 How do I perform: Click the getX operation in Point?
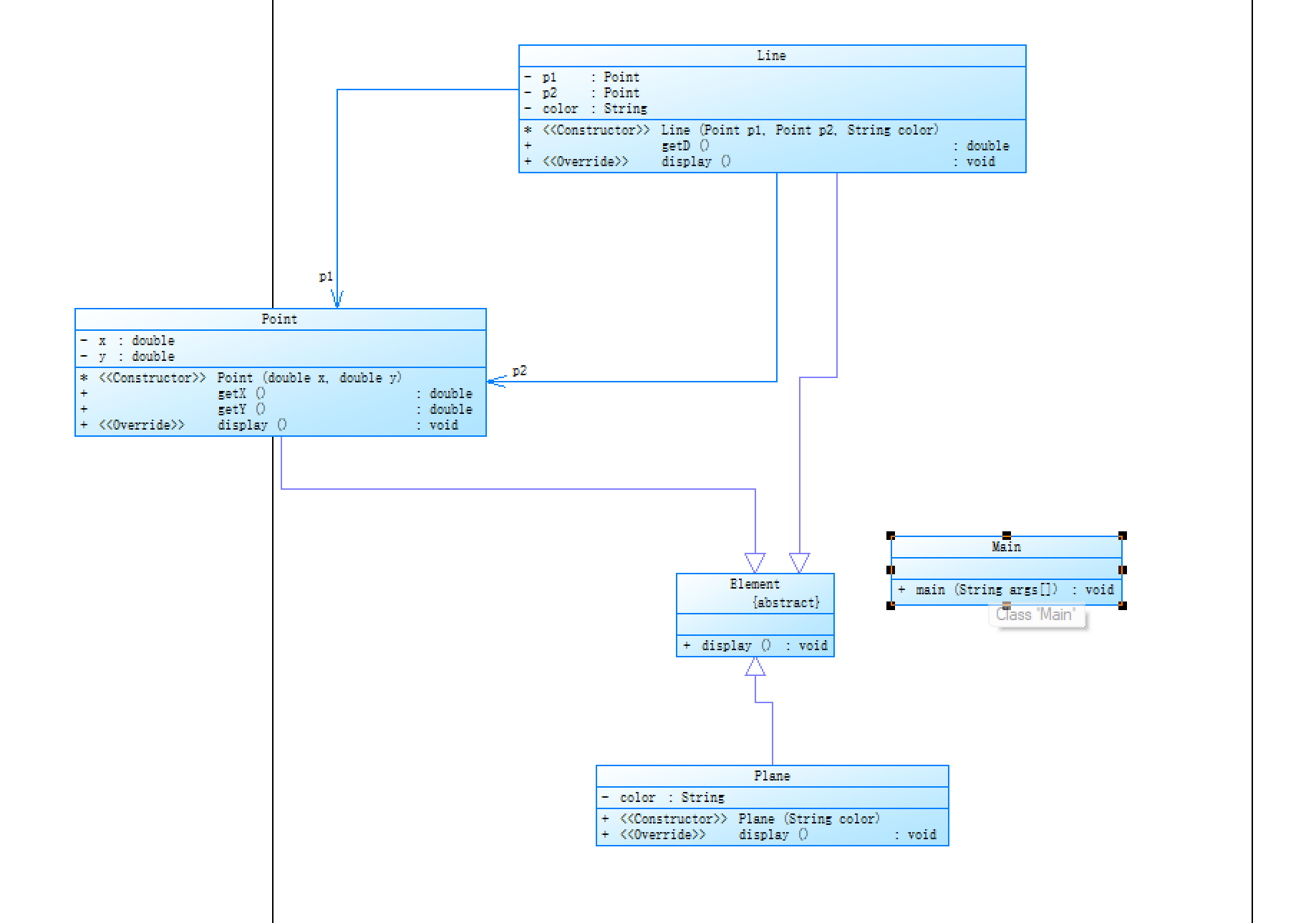276,394
